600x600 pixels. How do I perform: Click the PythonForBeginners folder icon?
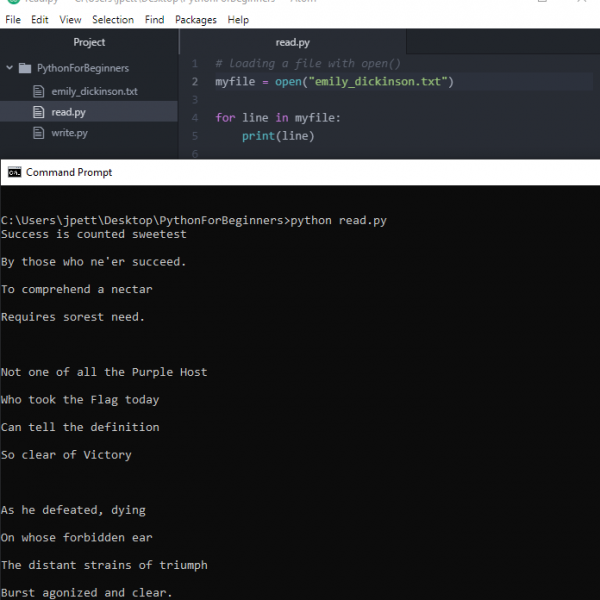25,68
